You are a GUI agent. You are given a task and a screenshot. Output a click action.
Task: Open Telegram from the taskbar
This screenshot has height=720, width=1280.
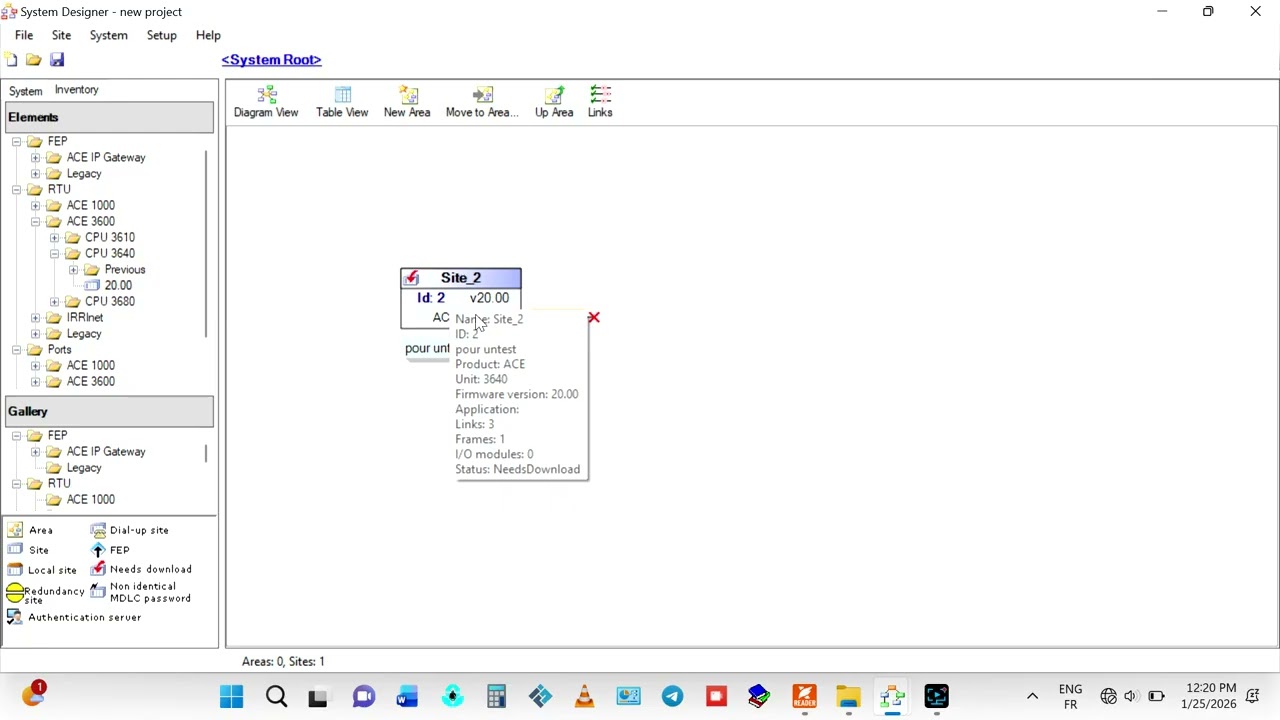[x=672, y=696]
